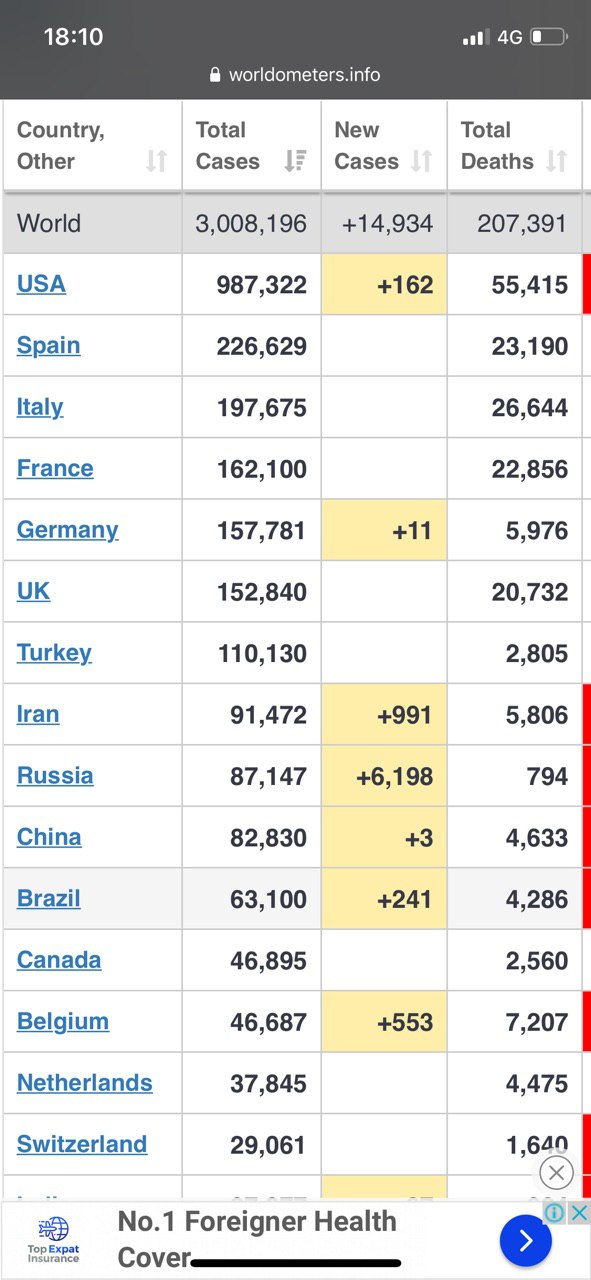Sort by Total Deaths arrows icon
This screenshot has width=591, height=1280.
coord(557,161)
